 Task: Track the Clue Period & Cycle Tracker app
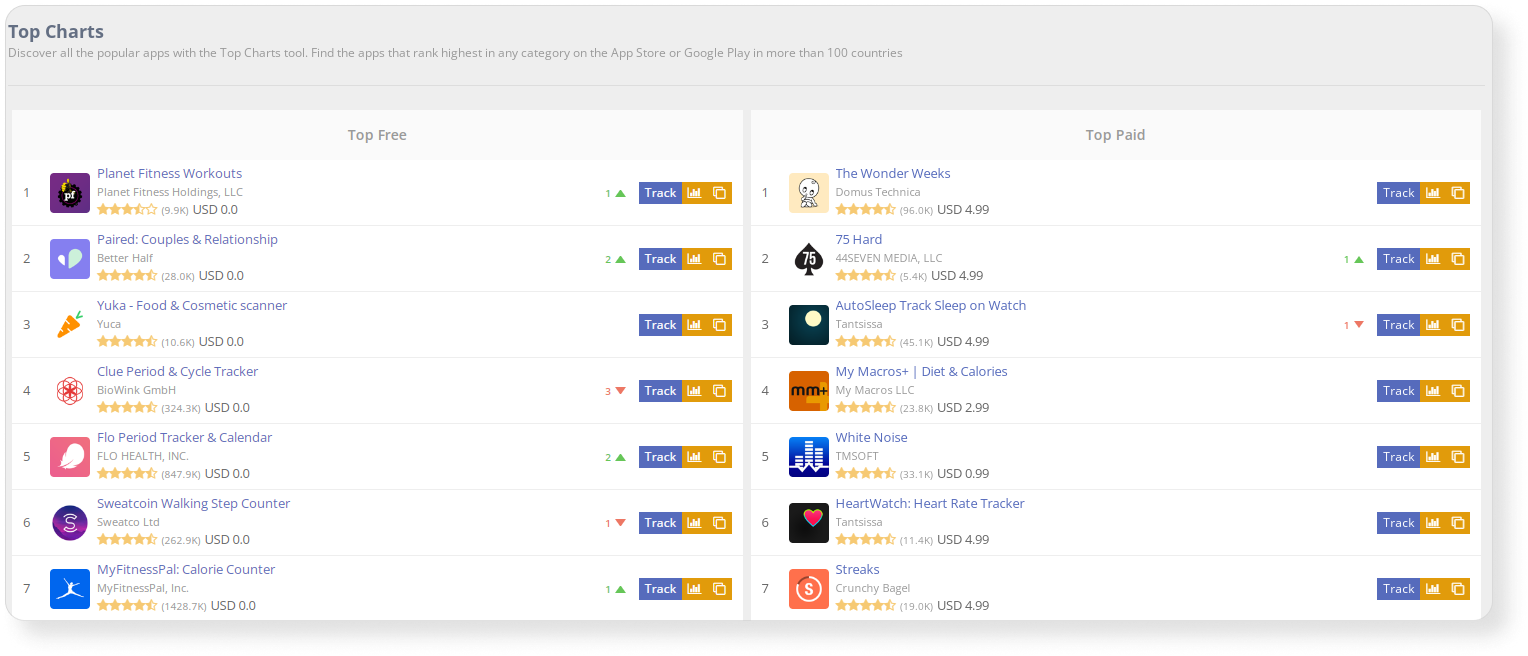click(x=660, y=391)
